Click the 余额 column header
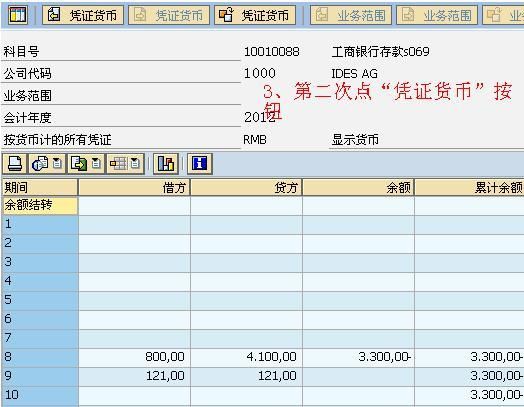524x407 pixels. (358, 187)
